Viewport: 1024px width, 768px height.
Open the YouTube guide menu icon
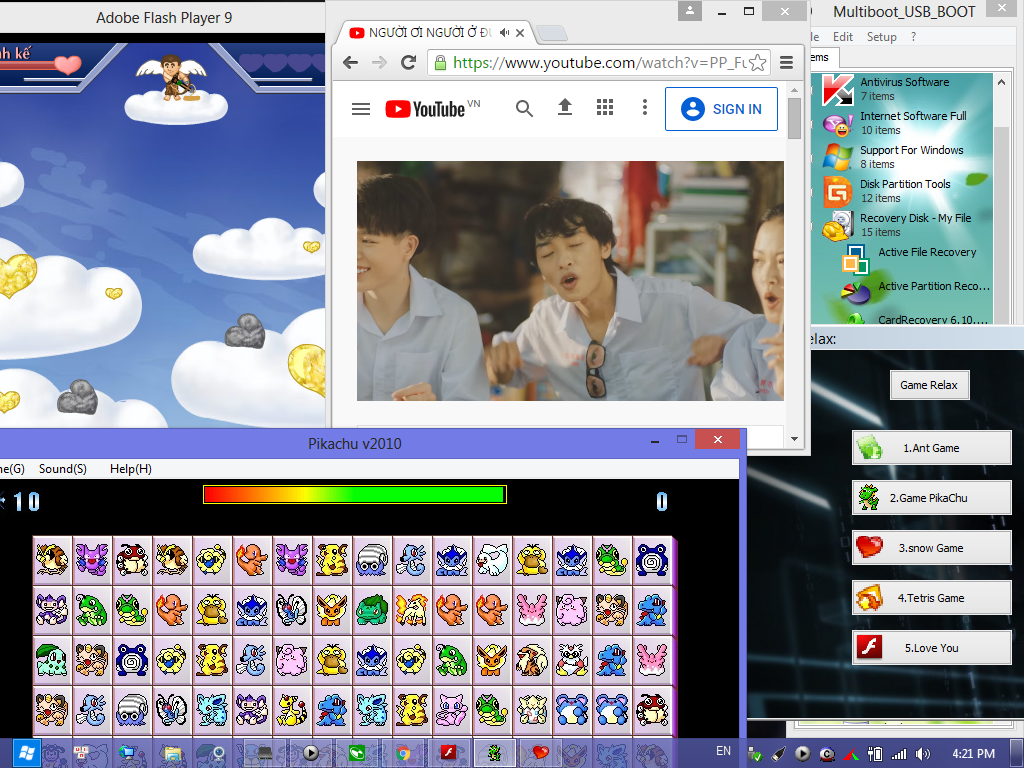pyautogui.click(x=361, y=109)
